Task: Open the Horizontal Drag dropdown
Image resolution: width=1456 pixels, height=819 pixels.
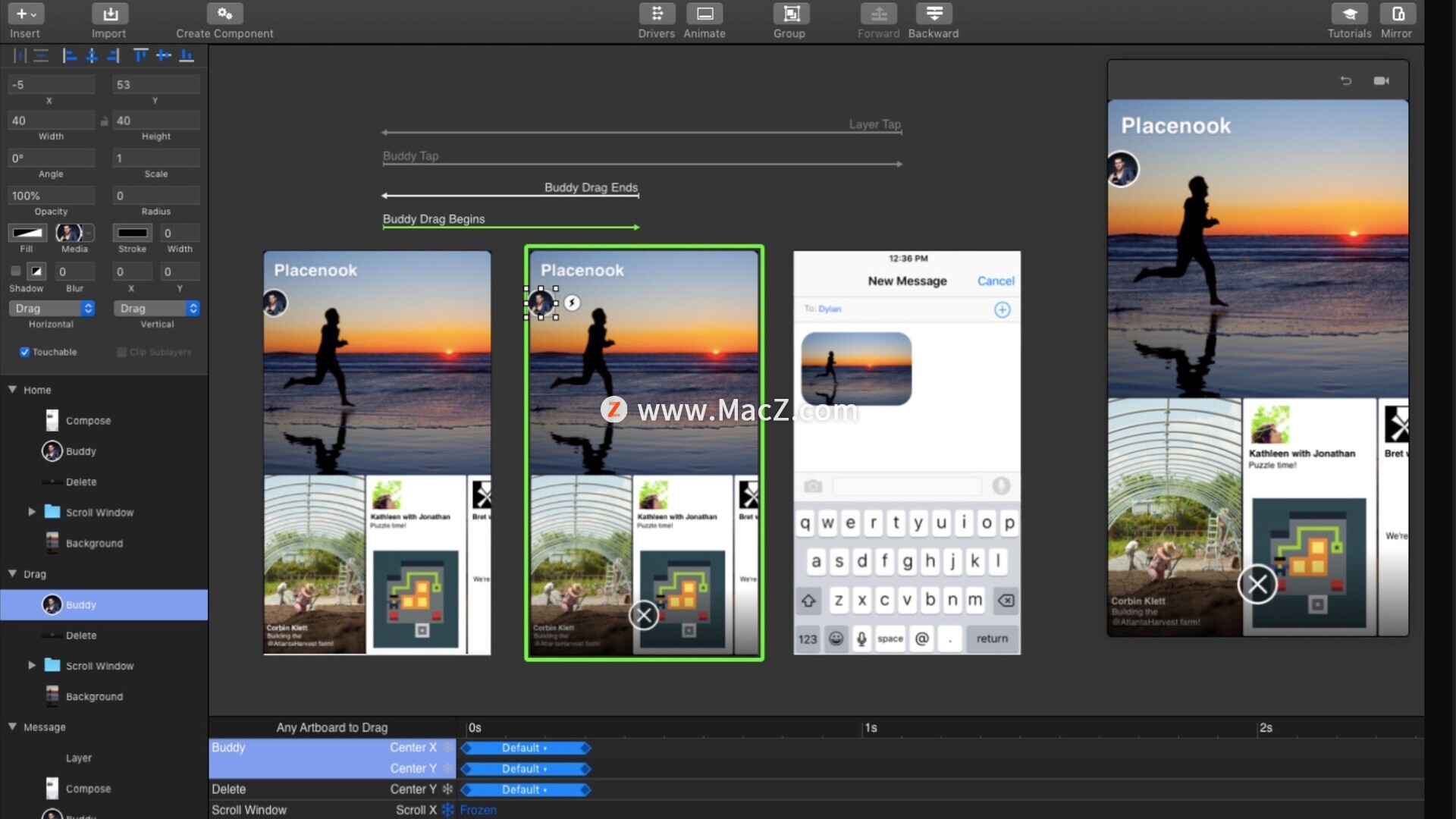Action: pos(51,309)
